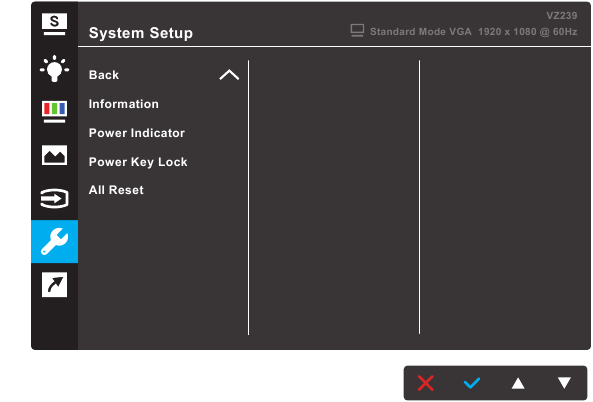Screen dimensions: 593x402
Task: Open the Color settings RGB icon
Action: (54, 112)
